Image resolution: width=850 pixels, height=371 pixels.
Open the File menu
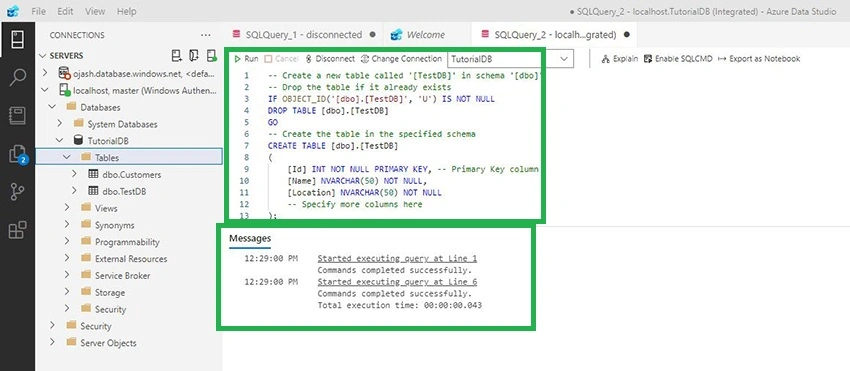[x=38, y=11]
